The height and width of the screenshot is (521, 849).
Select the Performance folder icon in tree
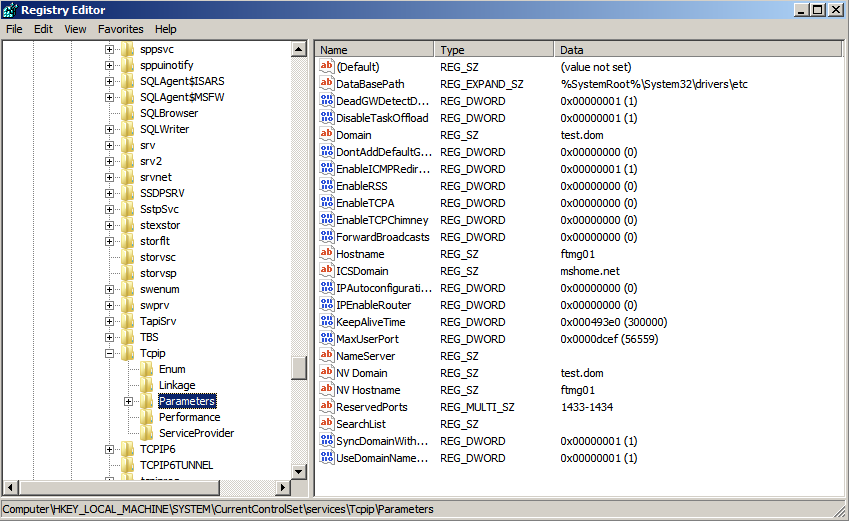[x=147, y=417]
